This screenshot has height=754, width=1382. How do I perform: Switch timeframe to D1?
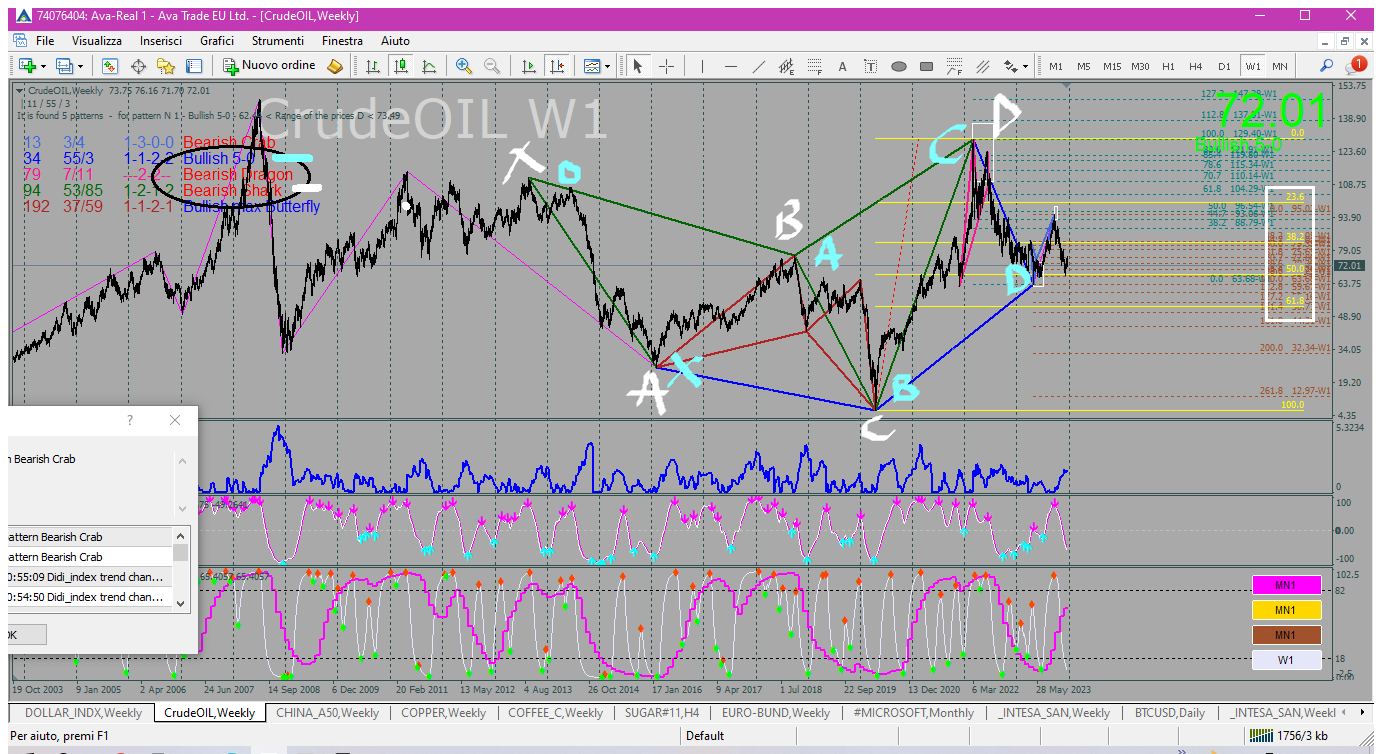click(1224, 66)
